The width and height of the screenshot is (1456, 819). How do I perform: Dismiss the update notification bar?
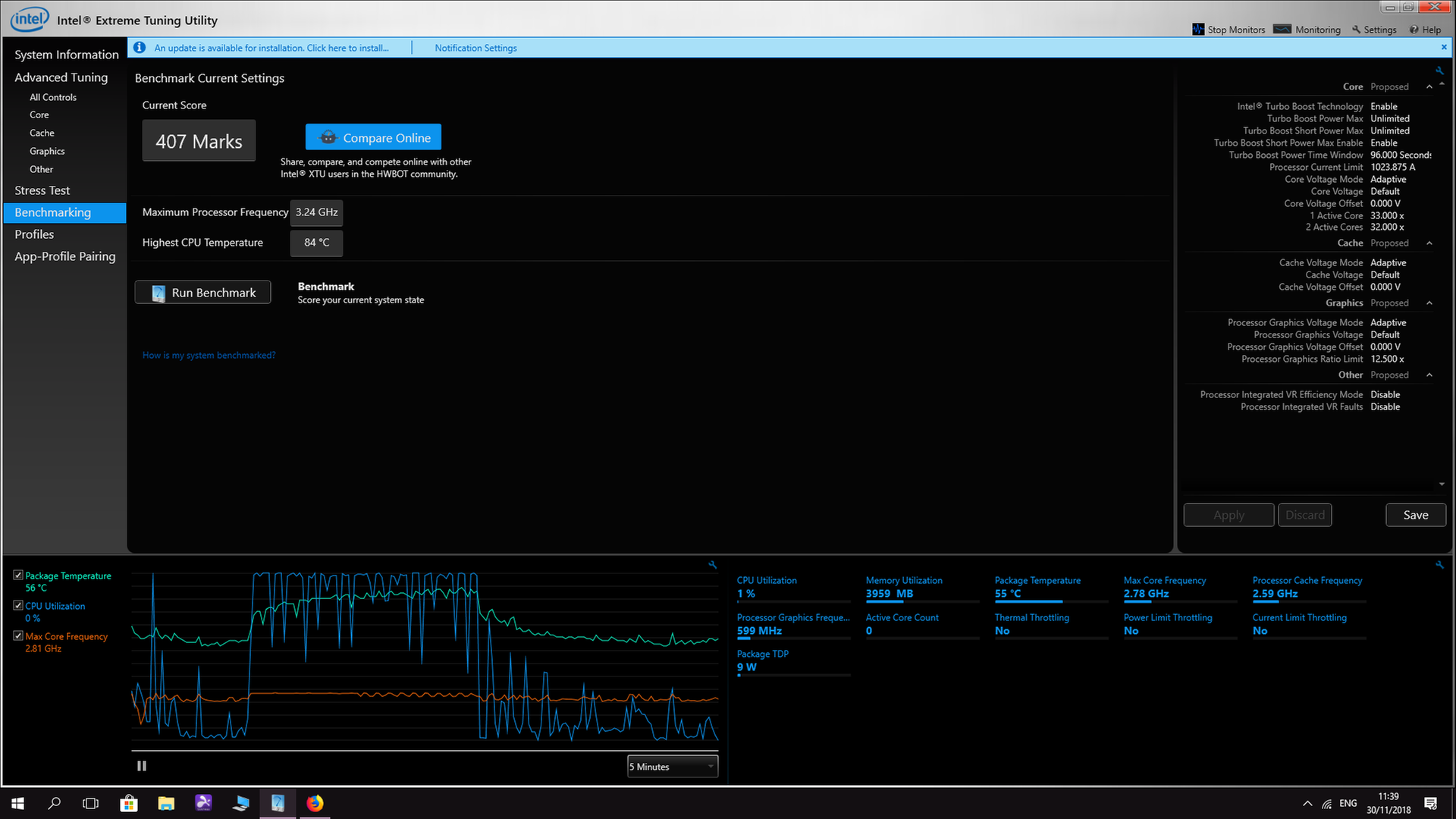(1444, 47)
